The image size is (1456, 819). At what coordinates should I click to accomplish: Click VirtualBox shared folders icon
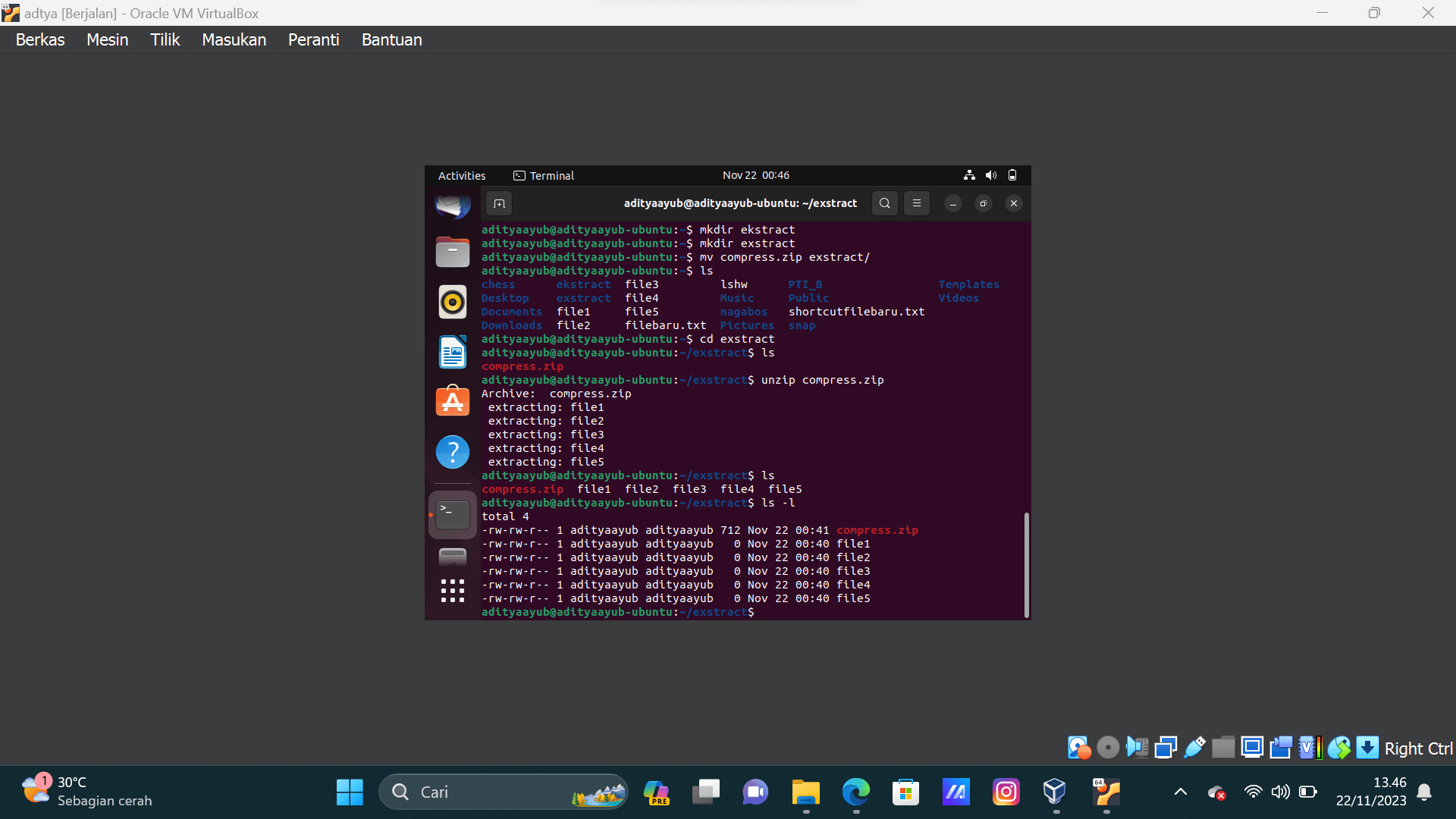point(1223,748)
